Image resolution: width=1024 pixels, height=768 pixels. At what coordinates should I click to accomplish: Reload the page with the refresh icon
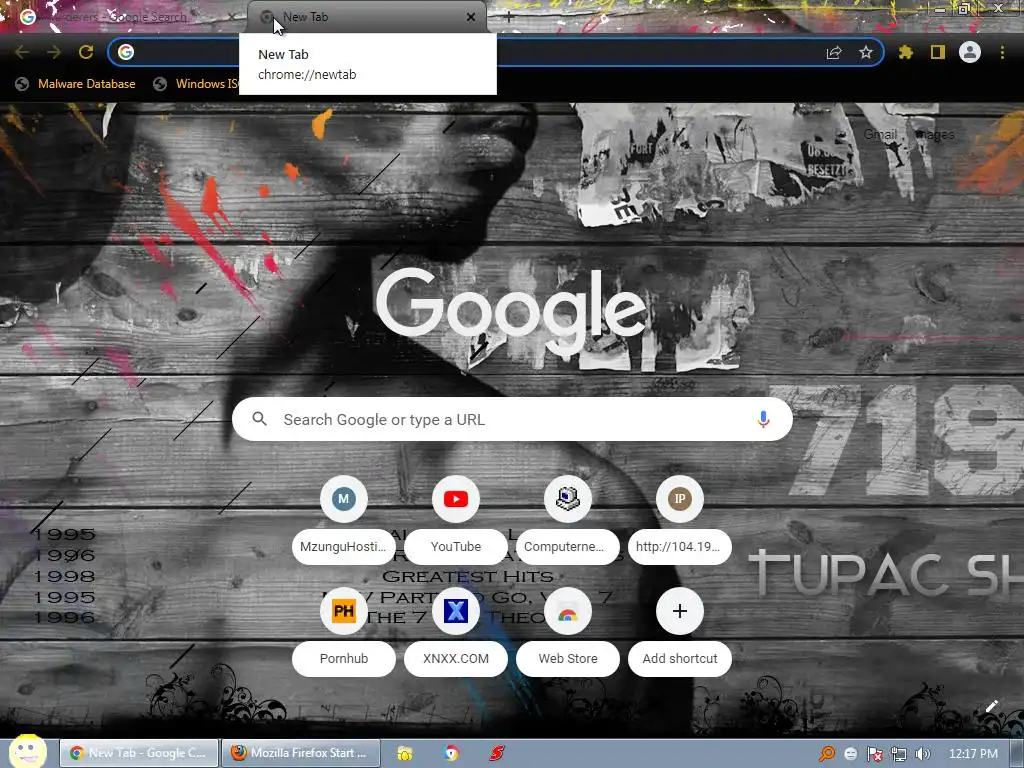pyautogui.click(x=86, y=52)
